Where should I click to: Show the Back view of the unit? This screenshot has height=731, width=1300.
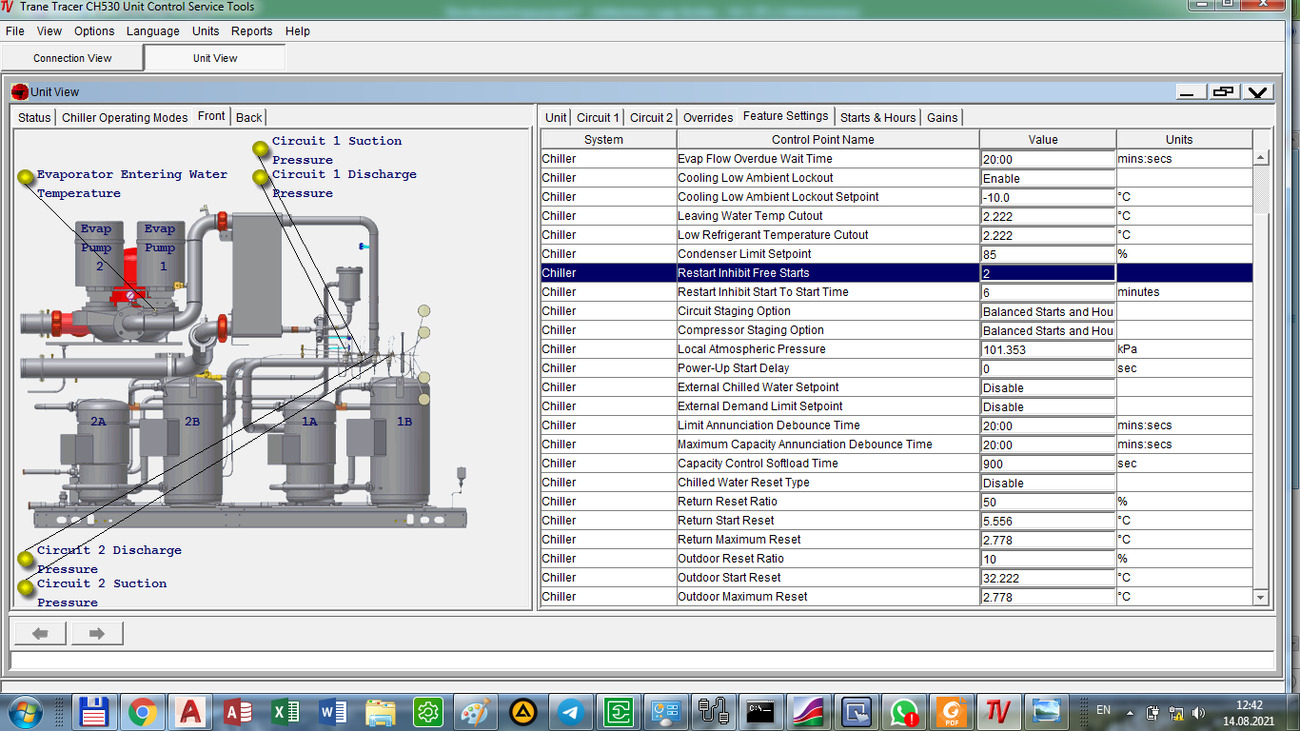249,117
